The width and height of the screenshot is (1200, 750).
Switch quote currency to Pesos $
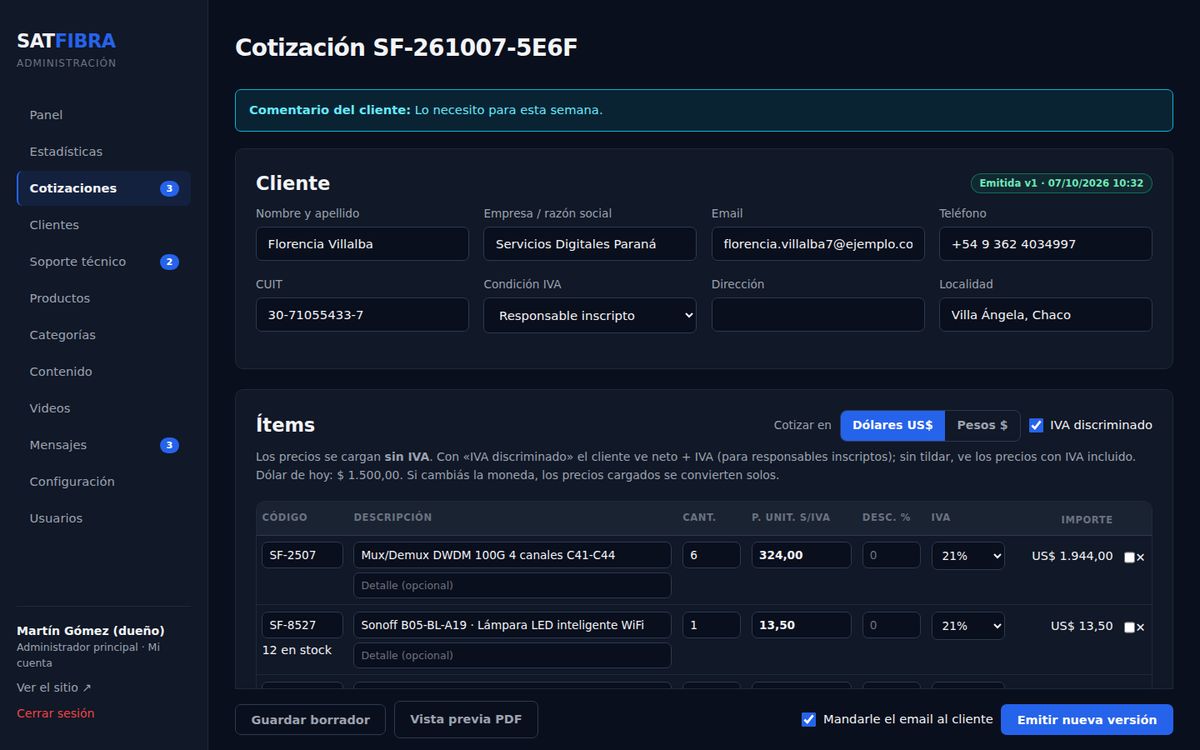tap(982, 425)
